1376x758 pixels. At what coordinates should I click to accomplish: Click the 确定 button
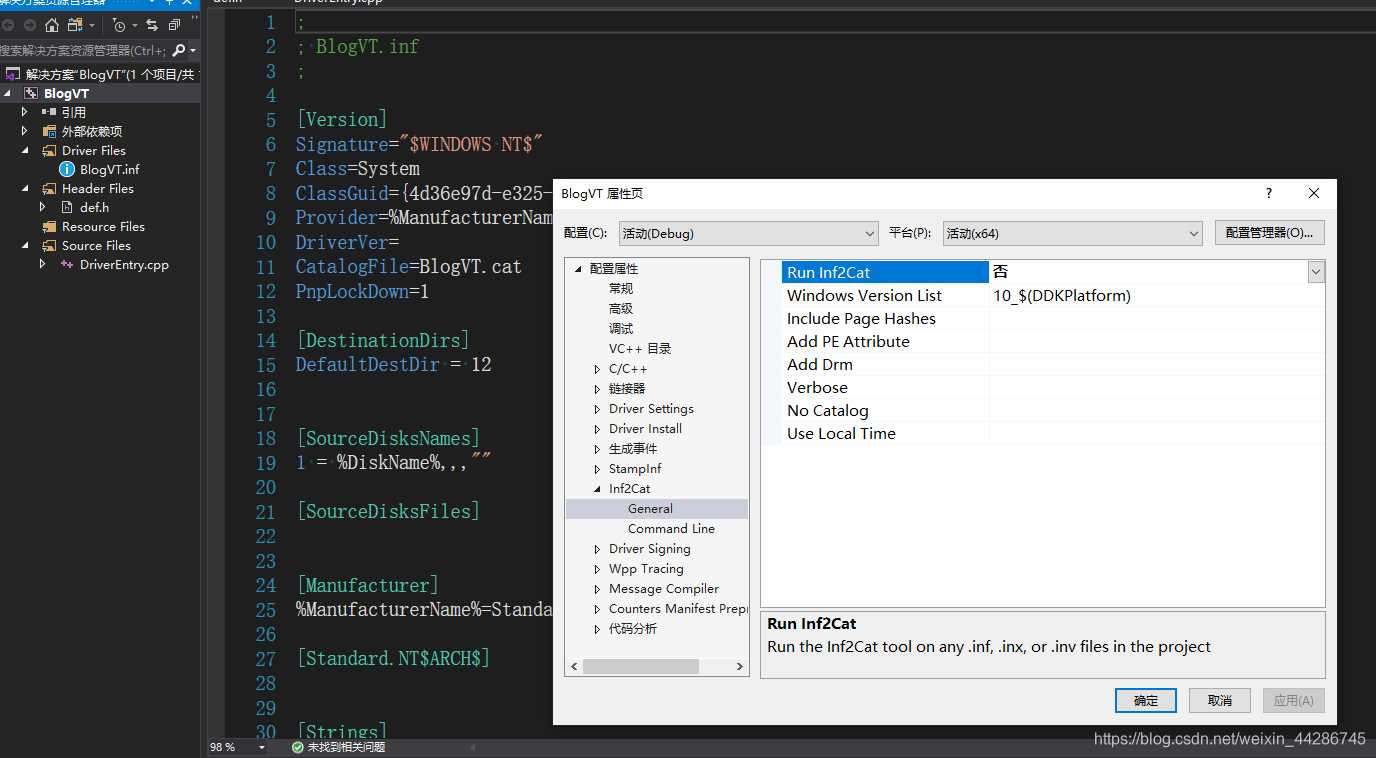1146,700
